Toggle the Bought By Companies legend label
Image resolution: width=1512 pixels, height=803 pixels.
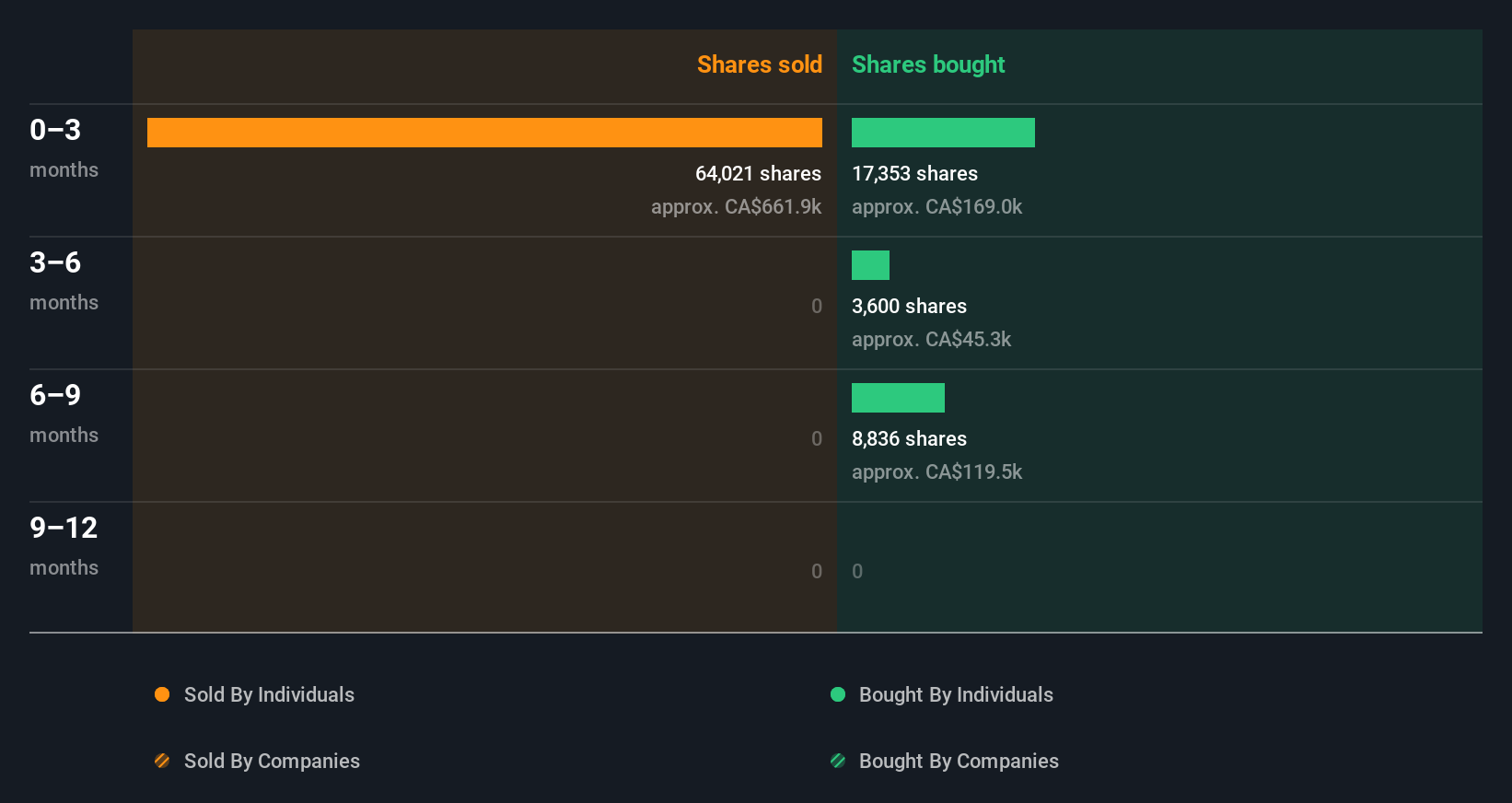[959, 762]
